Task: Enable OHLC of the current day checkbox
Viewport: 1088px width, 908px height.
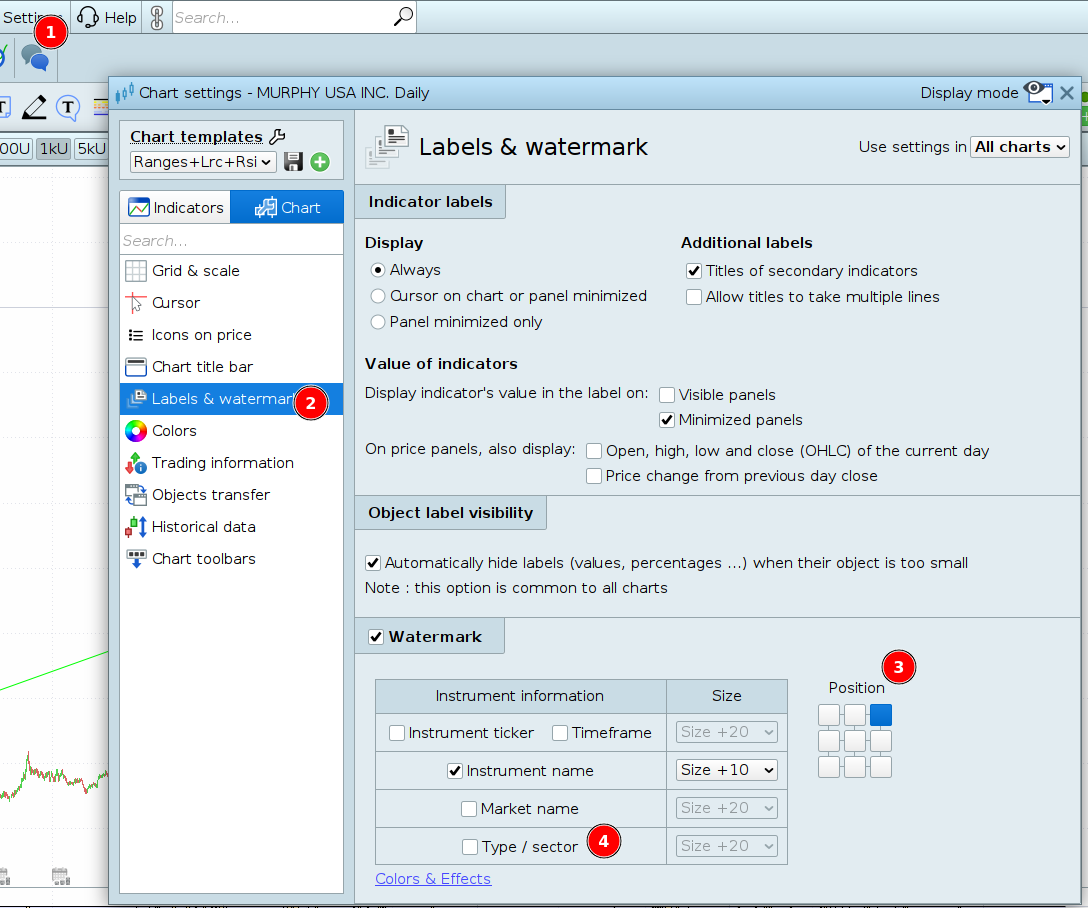Action: click(594, 451)
